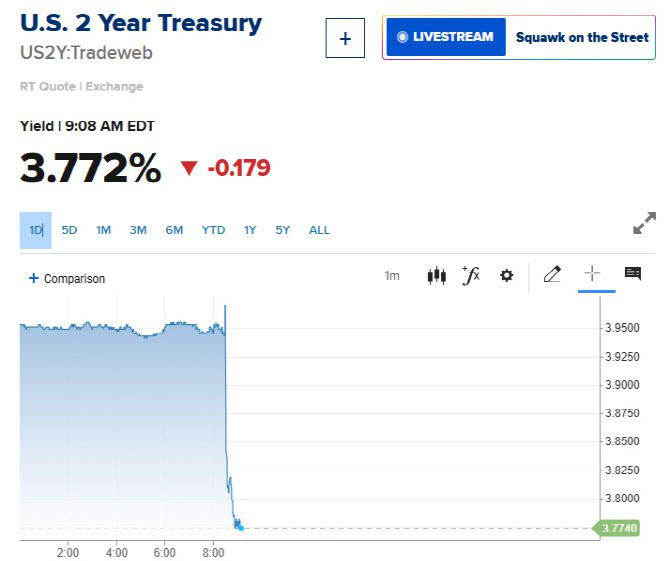670x561 pixels.
Task: Select the YTD time range
Action: point(213,230)
